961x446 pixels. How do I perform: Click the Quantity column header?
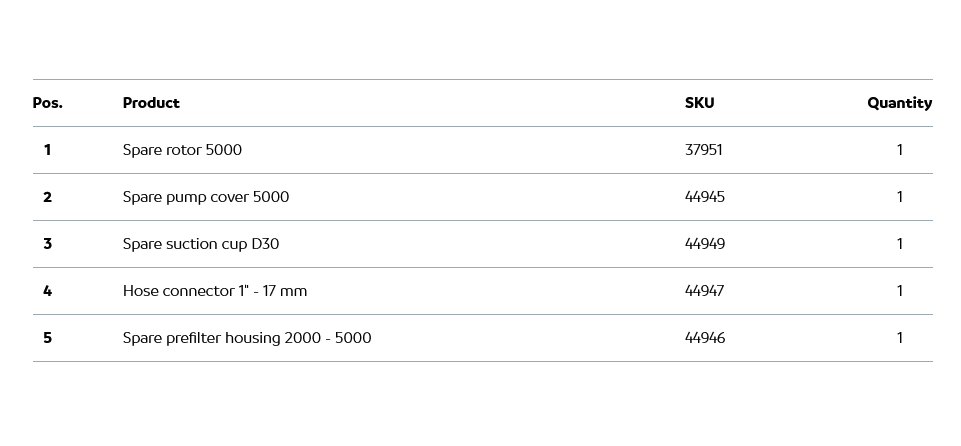(899, 103)
